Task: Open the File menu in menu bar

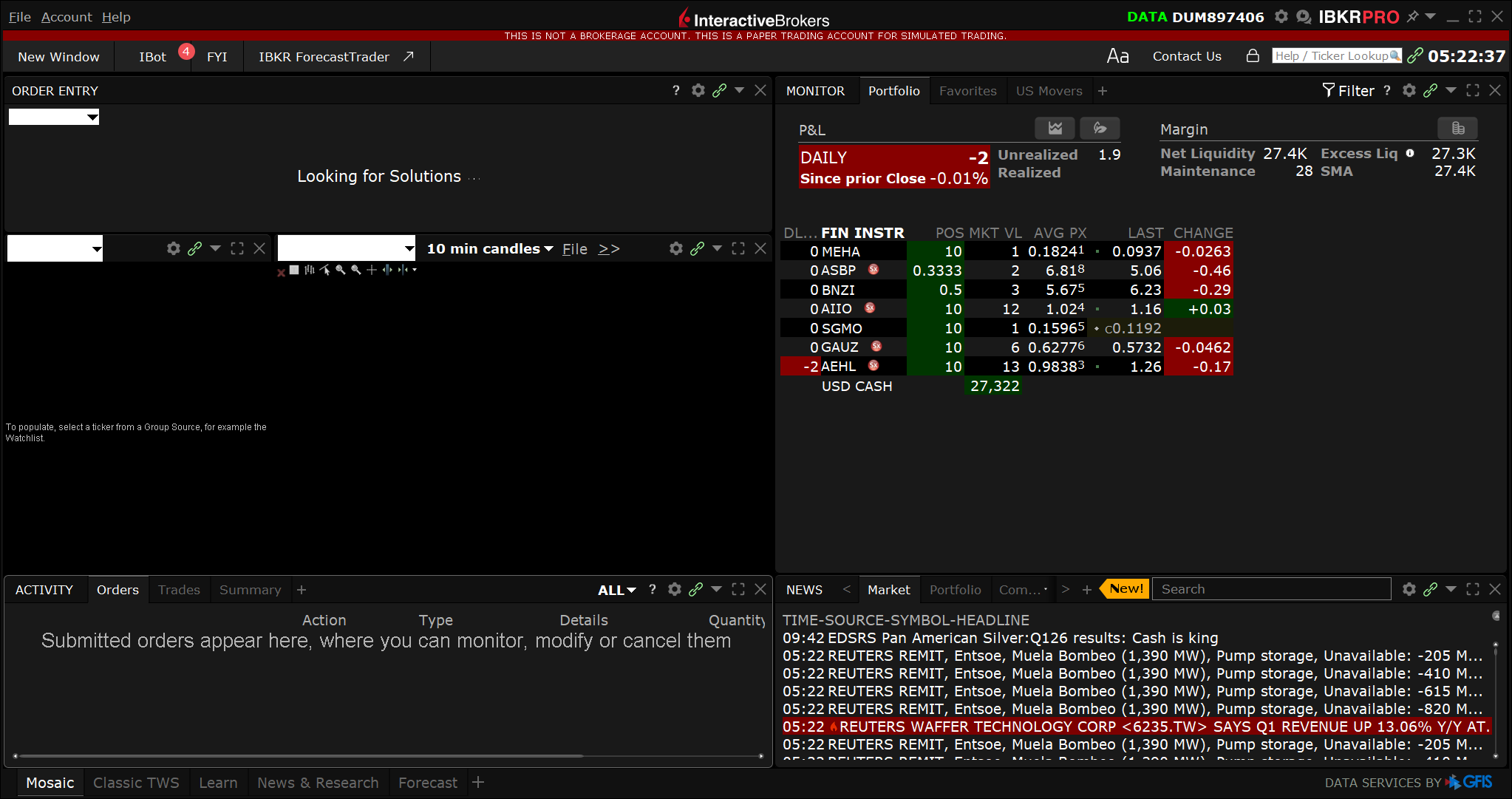Action: point(20,16)
